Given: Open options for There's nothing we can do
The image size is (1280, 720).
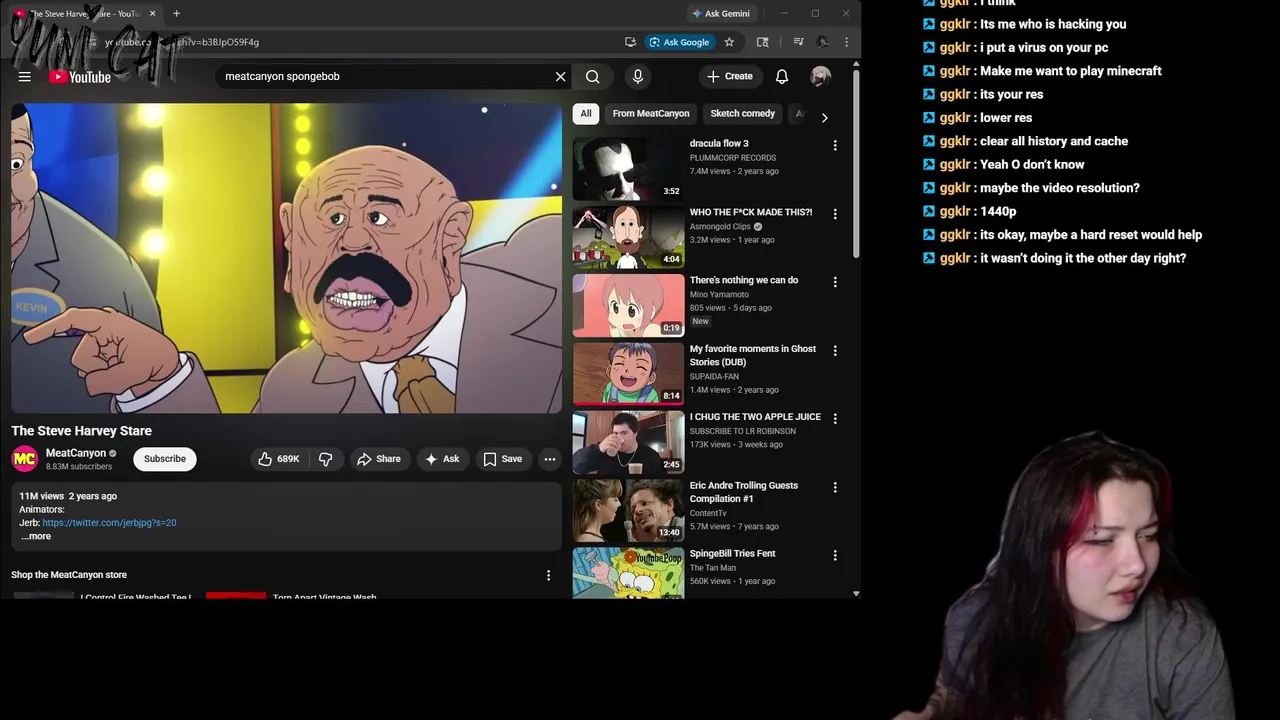Looking at the screenshot, I should click(x=835, y=282).
